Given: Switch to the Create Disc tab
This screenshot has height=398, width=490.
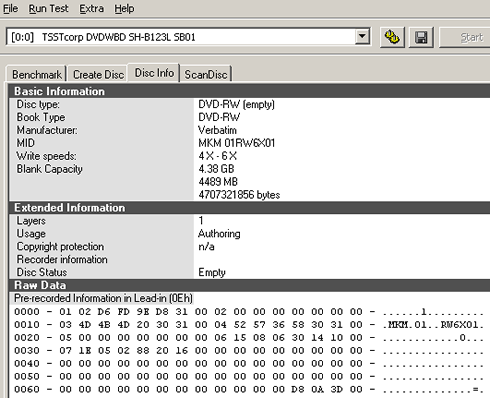Looking at the screenshot, I should click(x=98, y=74).
